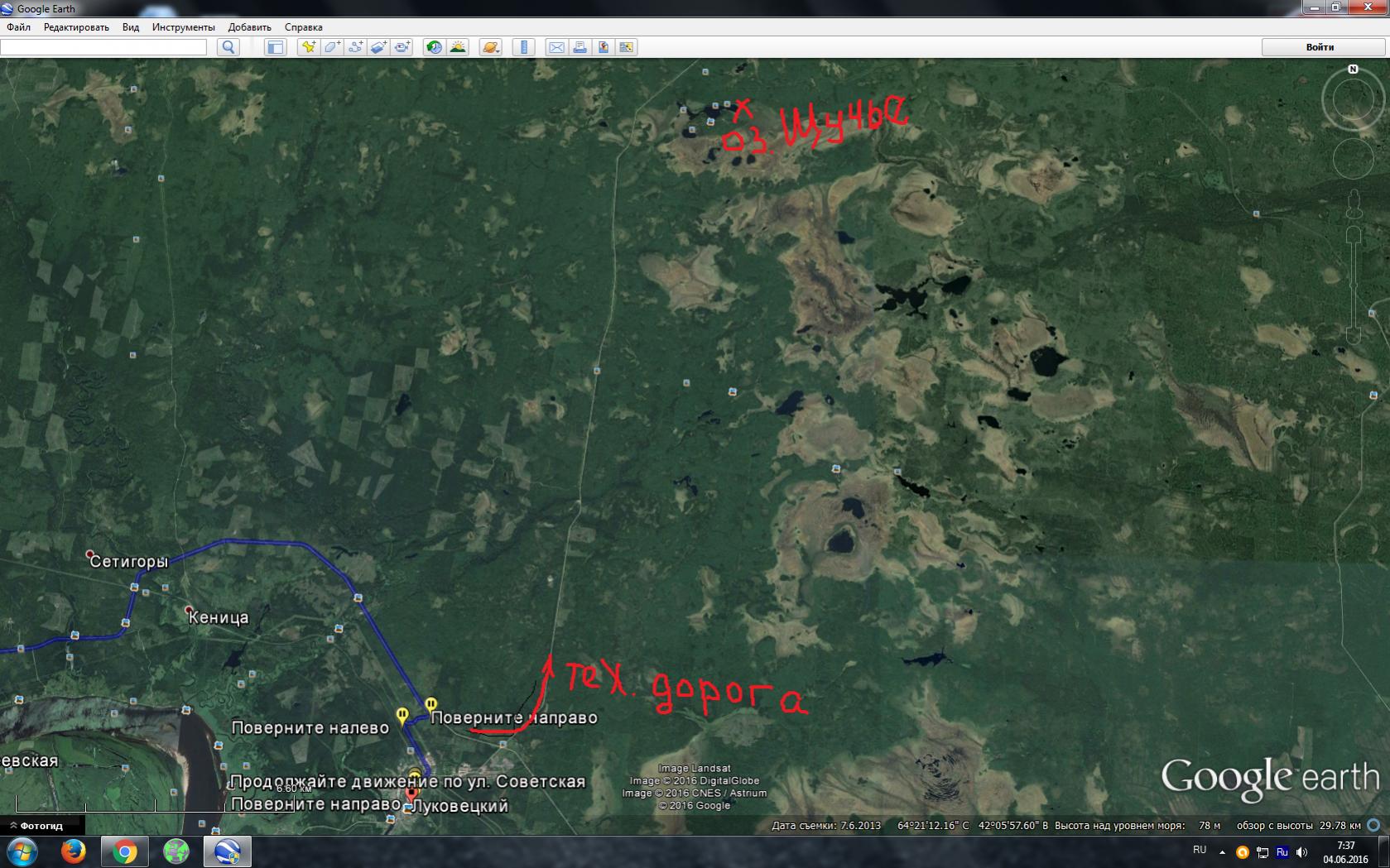Click the RU language indicator in tray
Screen dimensions: 1390x868
tap(1200, 850)
